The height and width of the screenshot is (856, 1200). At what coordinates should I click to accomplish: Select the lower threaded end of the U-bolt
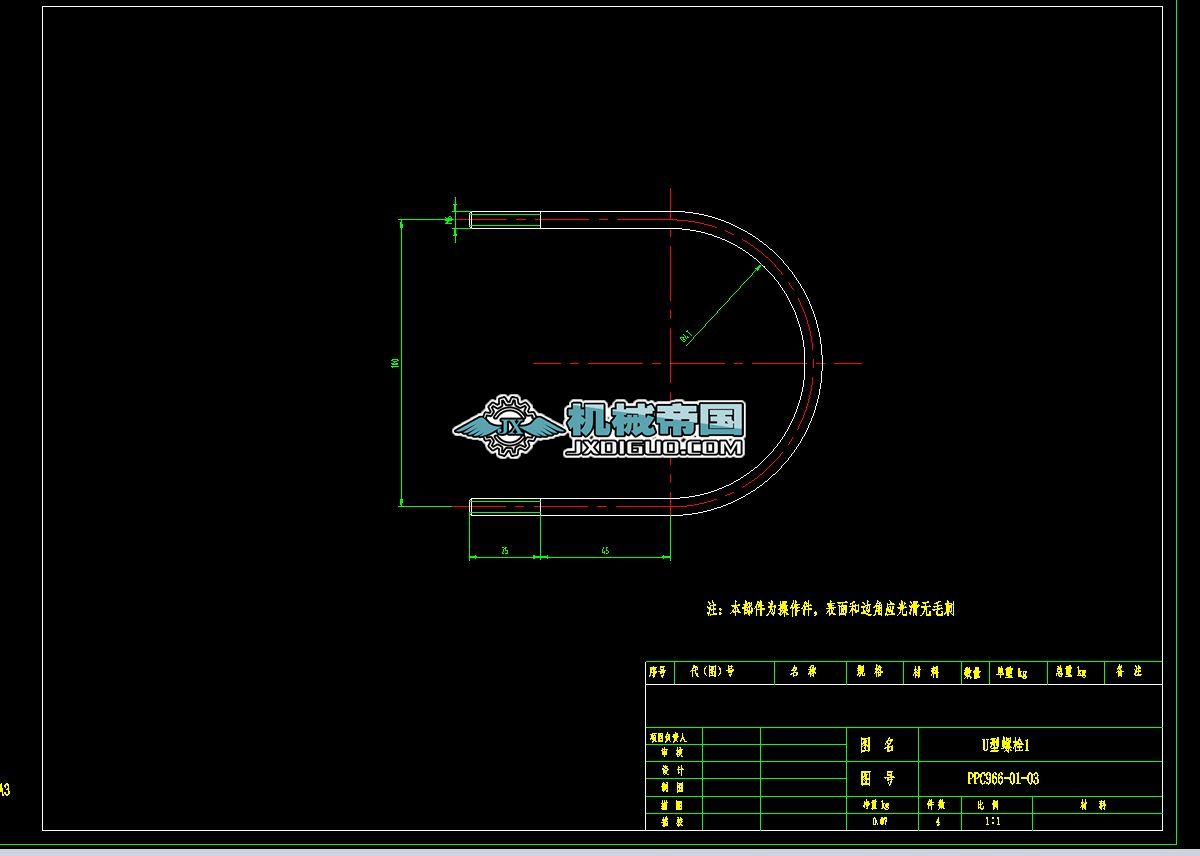tap(505, 507)
